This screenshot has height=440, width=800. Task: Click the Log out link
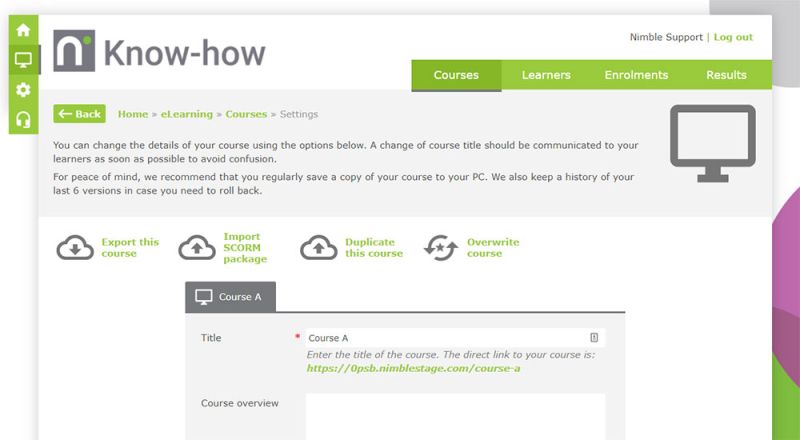point(733,37)
